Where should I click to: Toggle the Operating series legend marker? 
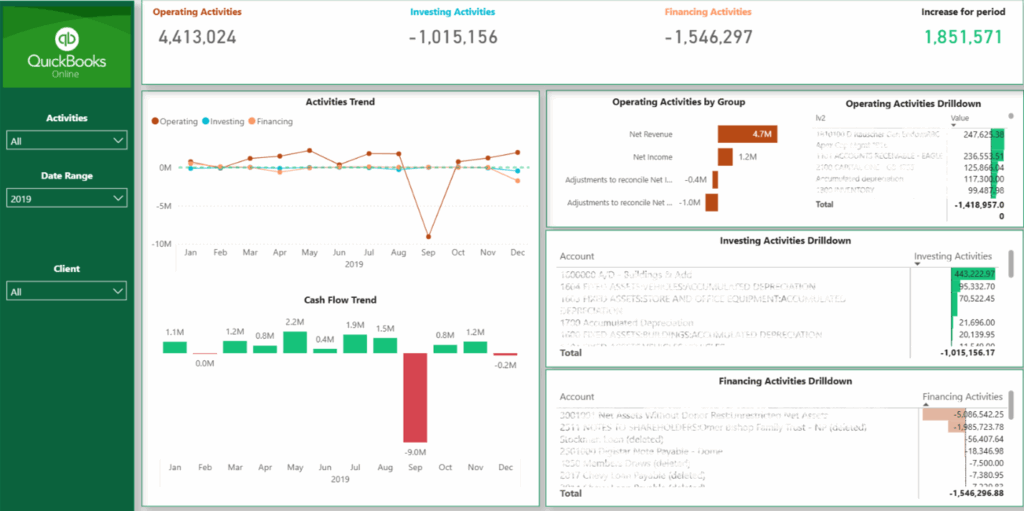coord(156,121)
